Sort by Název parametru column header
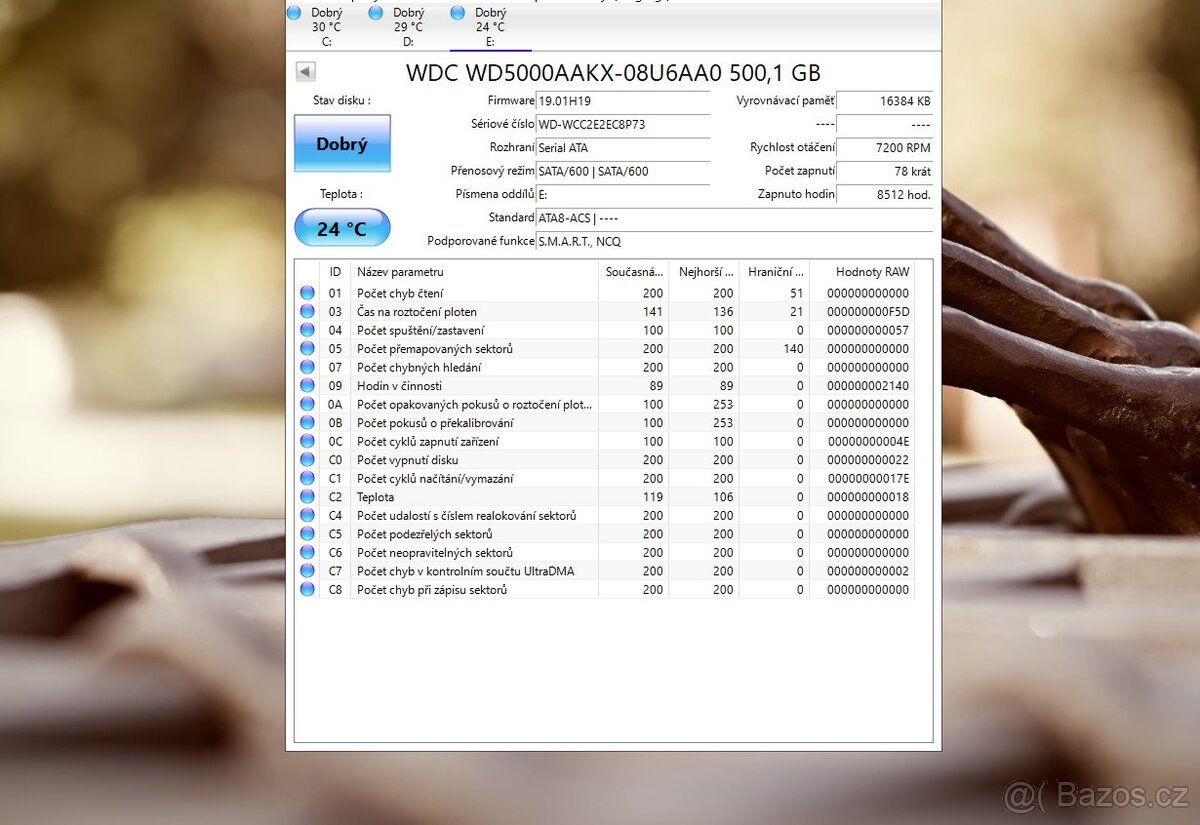Screen dimensions: 1200x825 475,272
